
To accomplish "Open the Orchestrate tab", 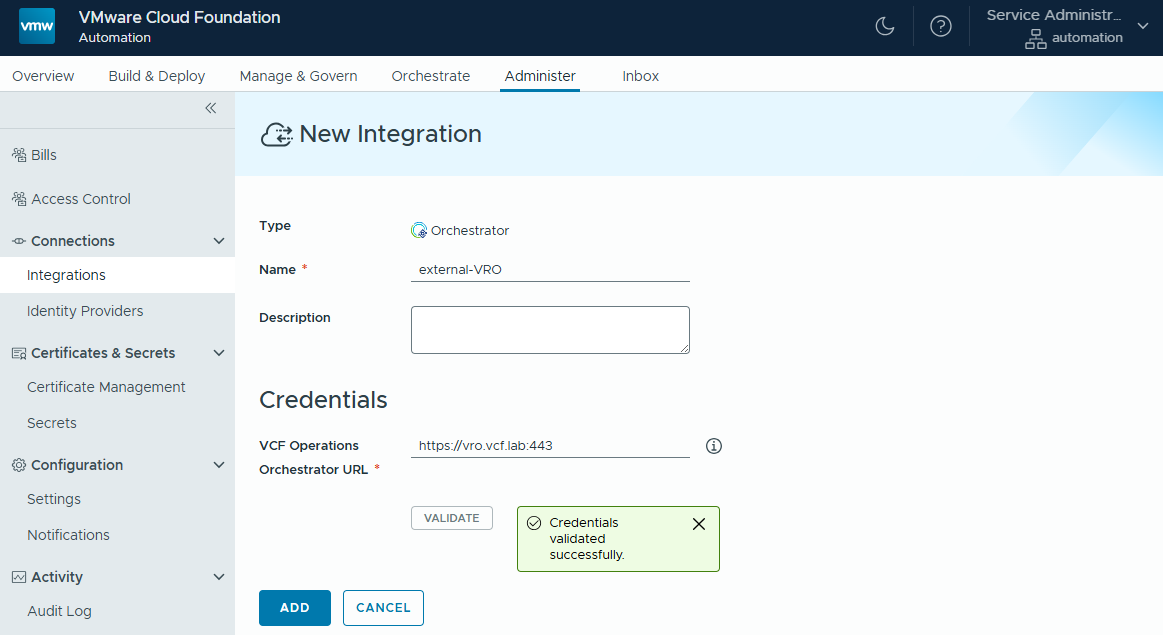I will 431,76.
